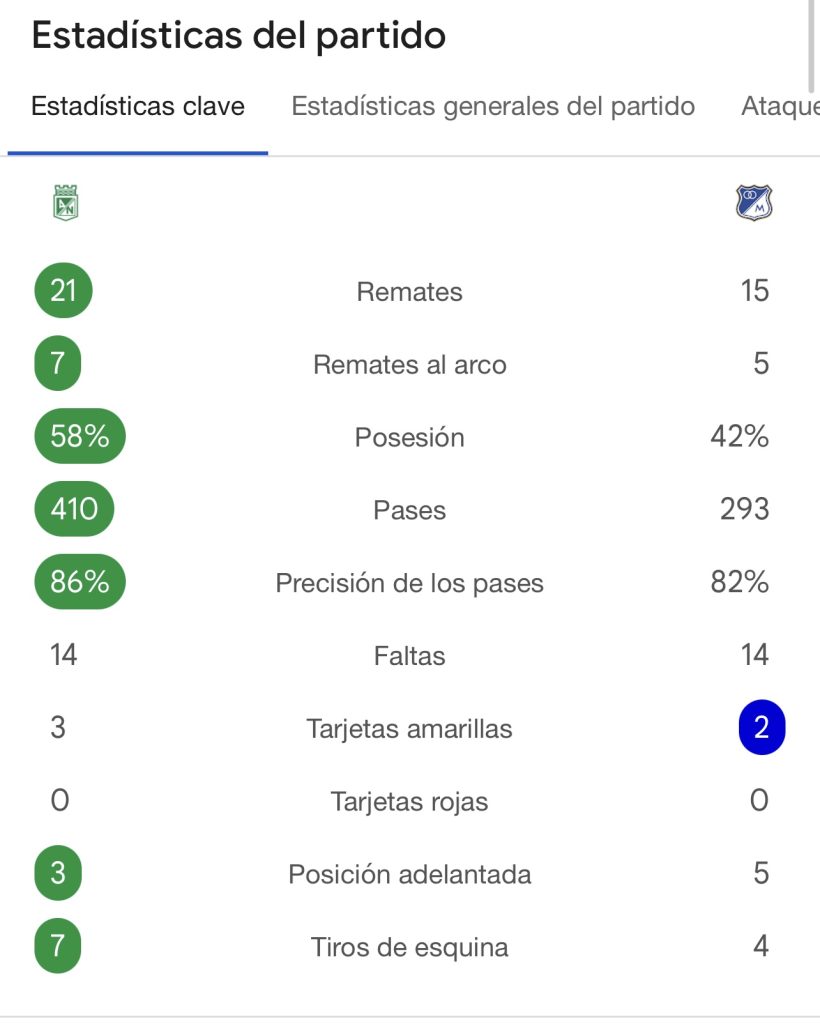Click the Millonarios team crest icon
This screenshot has height=1024, width=820.
(x=754, y=203)
